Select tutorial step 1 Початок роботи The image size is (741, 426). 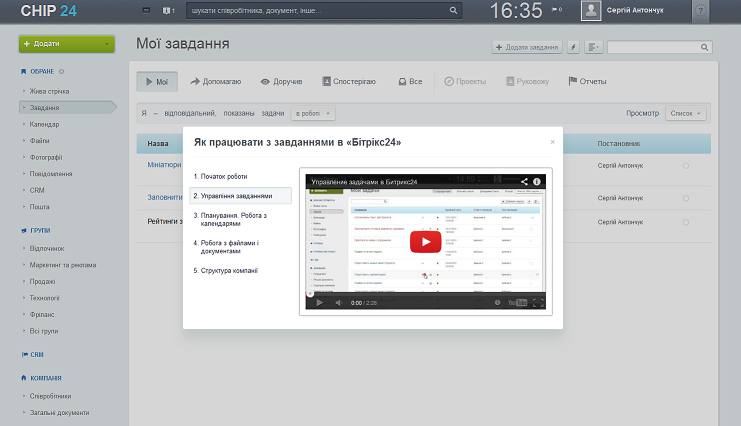click(x=220, y=176)
